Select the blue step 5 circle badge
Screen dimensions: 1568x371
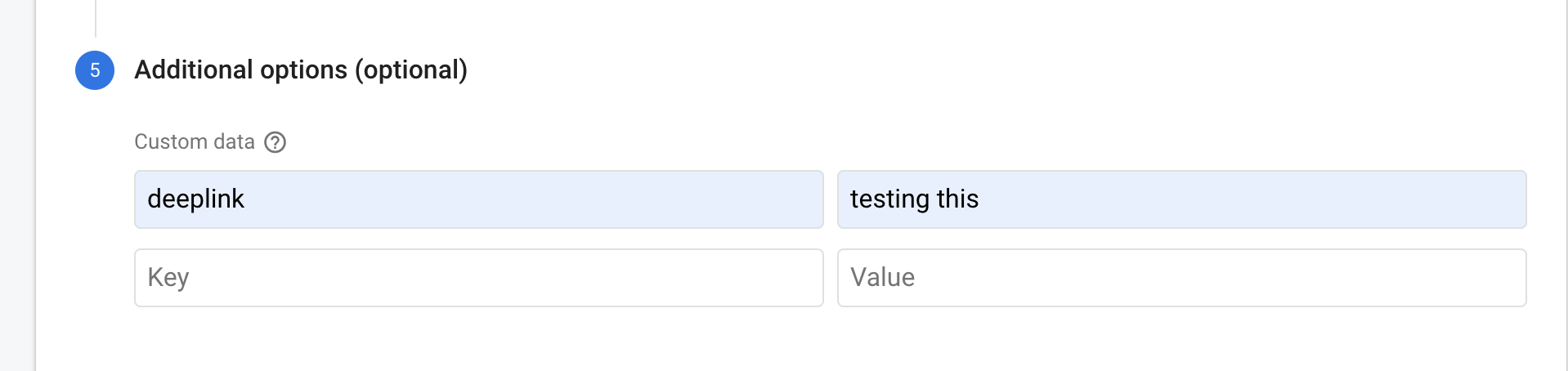(x=95, y=70)
